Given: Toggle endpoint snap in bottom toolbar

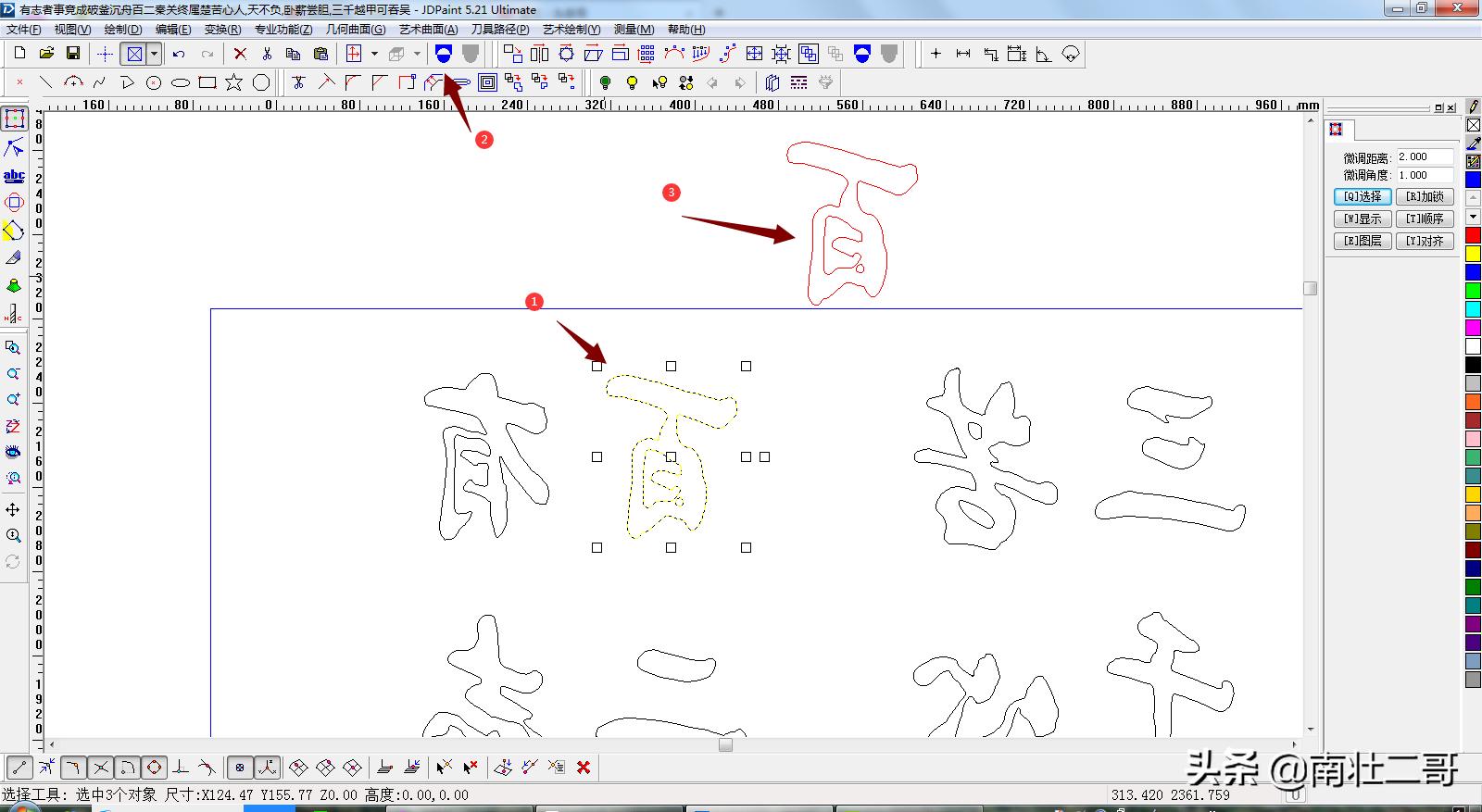Looking at the screenshot, I should [19, 767].
